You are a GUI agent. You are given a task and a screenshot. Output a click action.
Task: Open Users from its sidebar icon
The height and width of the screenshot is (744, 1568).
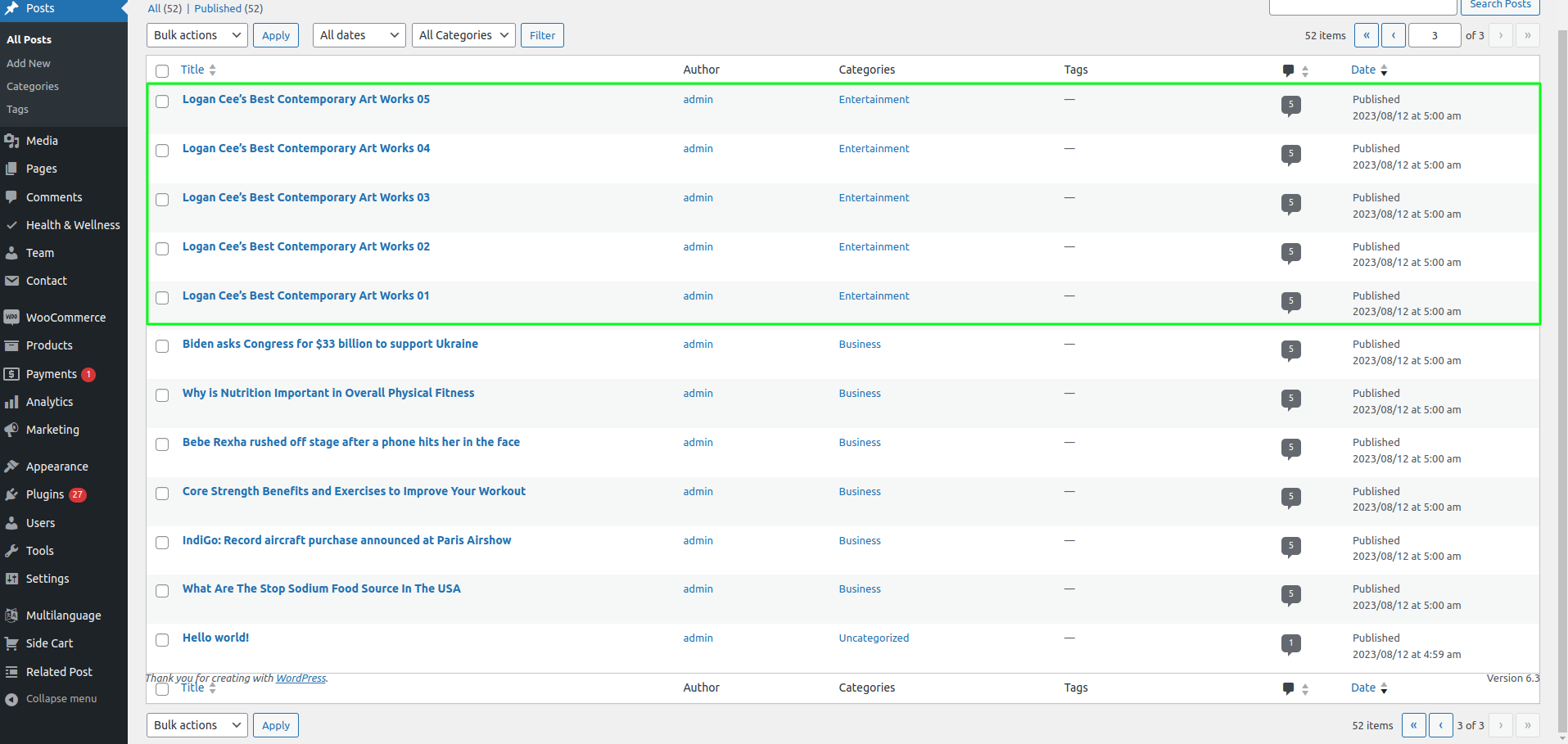pyautogui.click(x=11, y=523)
